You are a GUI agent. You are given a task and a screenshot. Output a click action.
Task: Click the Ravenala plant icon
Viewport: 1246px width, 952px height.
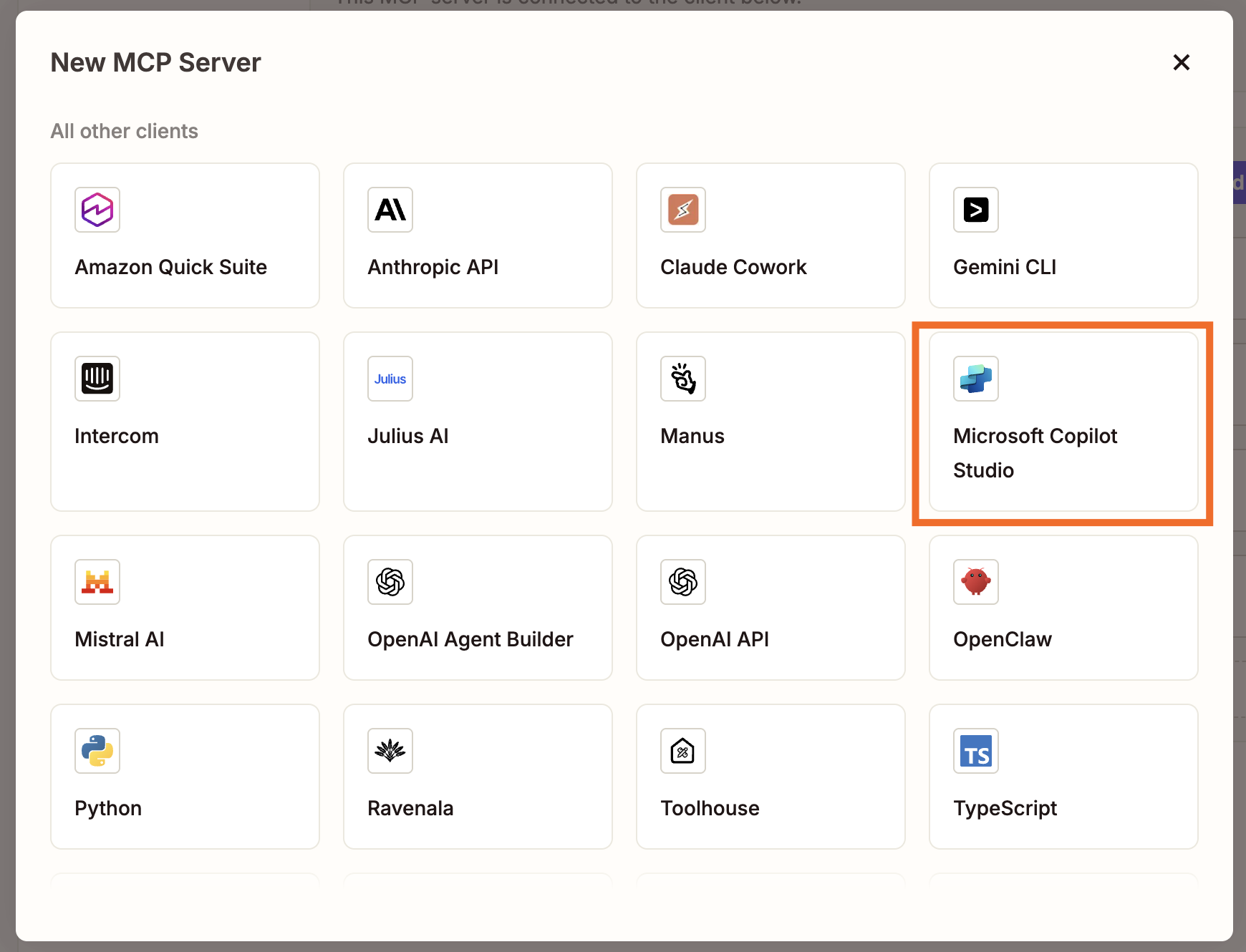pos(390,751)
